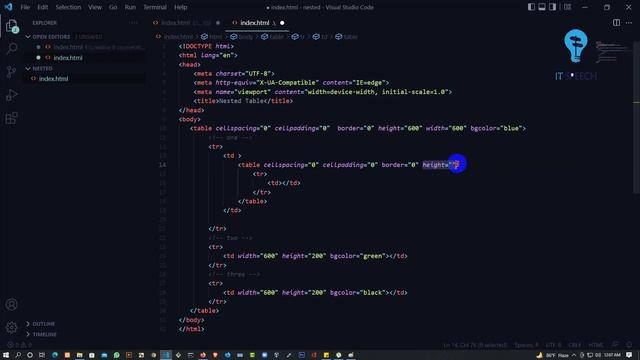Open the View menu

95,7
